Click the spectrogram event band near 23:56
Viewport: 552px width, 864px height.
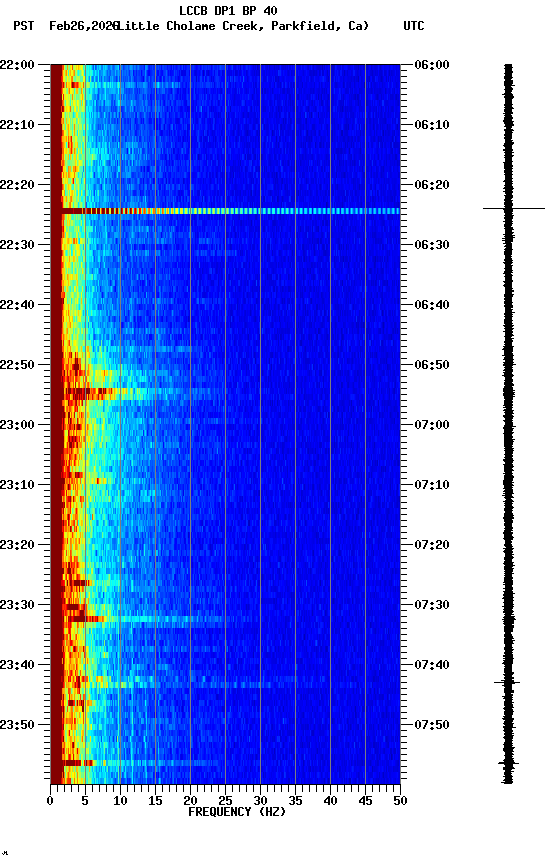(x=135, y=763)
